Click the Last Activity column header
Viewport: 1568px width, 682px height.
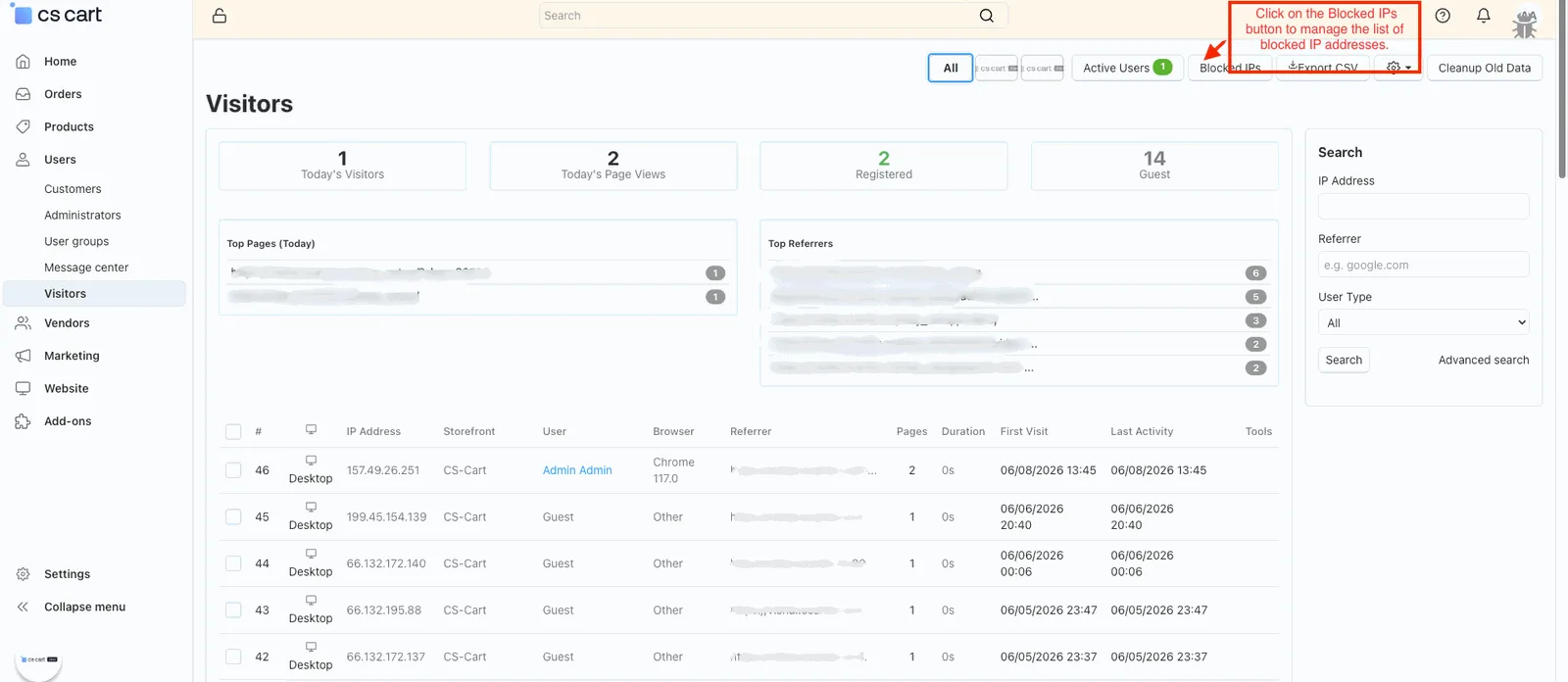click(1142, 431)
